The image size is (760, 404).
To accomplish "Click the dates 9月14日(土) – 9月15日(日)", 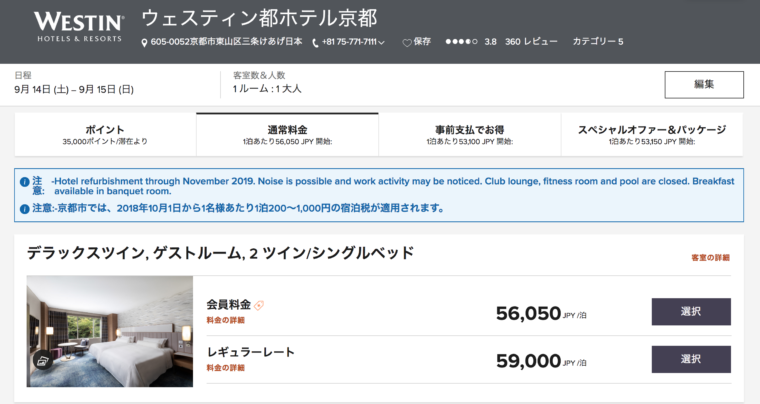I will [74, 89].
